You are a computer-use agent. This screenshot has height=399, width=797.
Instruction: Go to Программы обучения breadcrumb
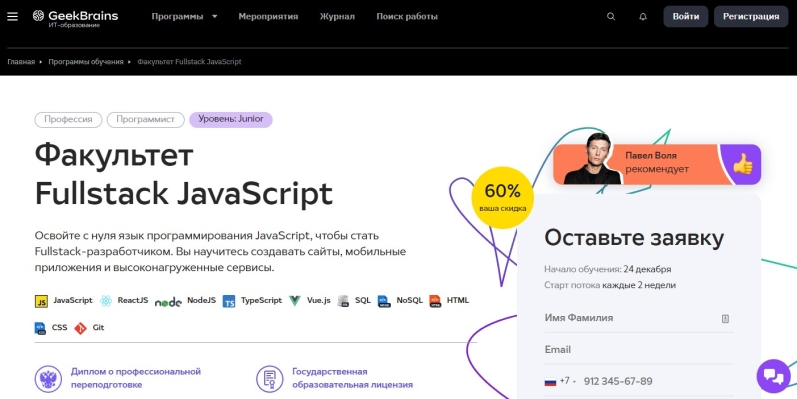pos(86,62)
